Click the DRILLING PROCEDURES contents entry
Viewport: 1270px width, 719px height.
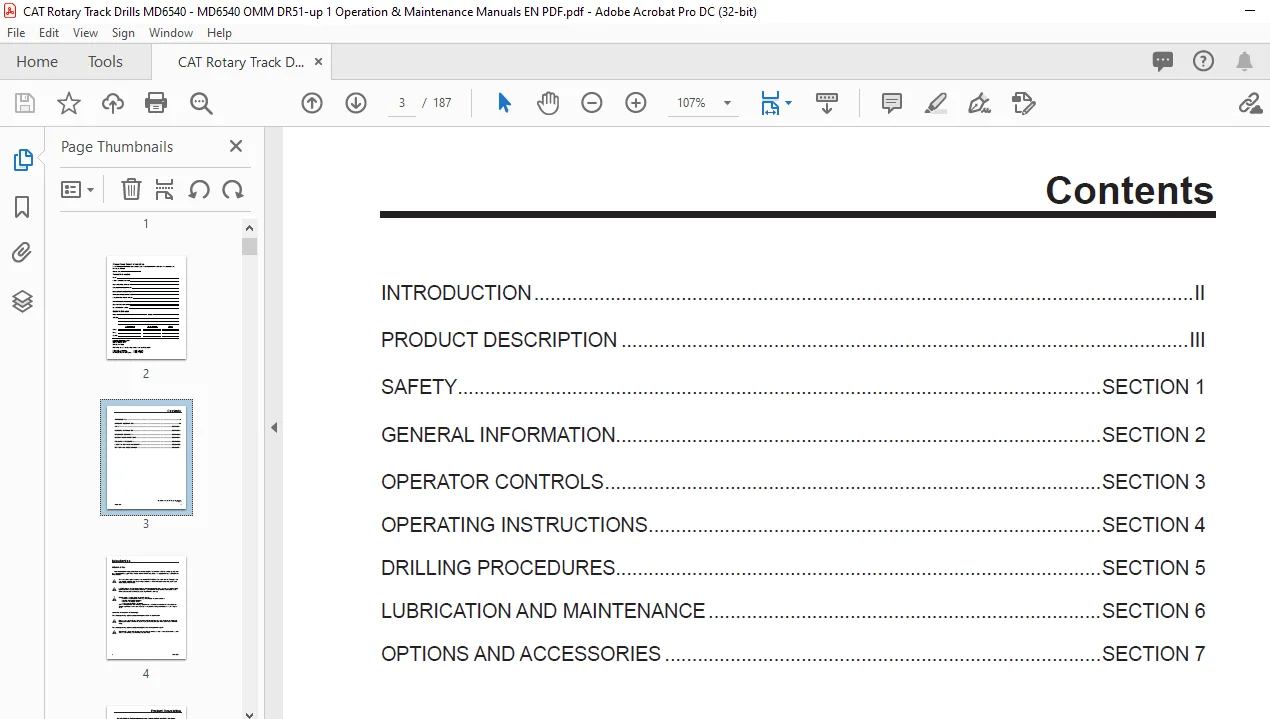coord(793,568)
